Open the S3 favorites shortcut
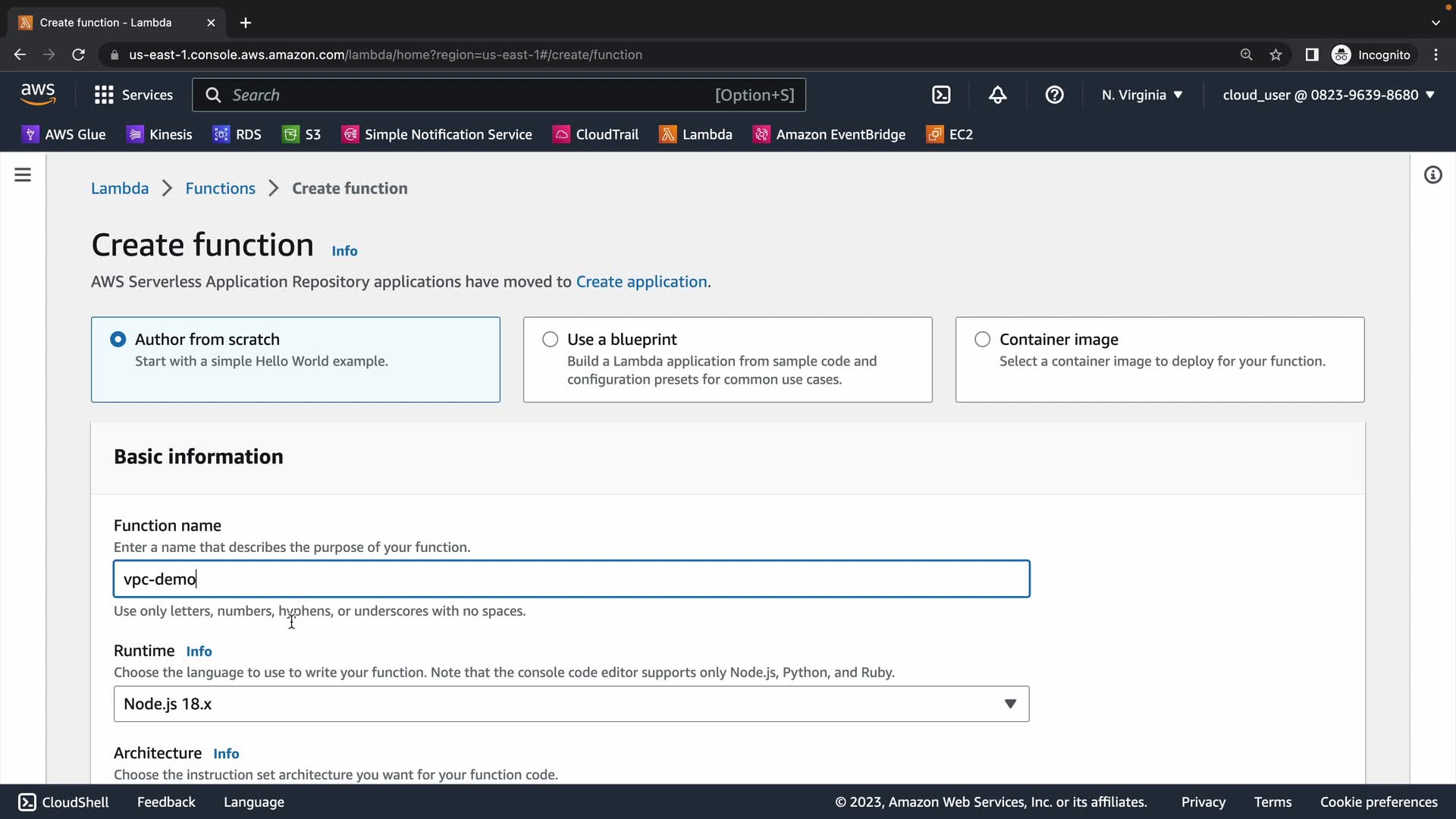 point(302,134)
